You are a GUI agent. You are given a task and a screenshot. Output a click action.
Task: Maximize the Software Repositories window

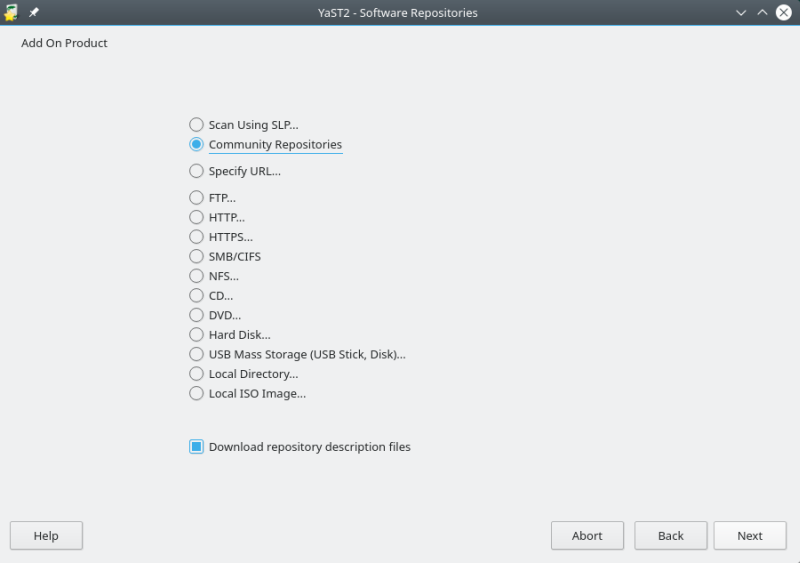tap(762, 12)
